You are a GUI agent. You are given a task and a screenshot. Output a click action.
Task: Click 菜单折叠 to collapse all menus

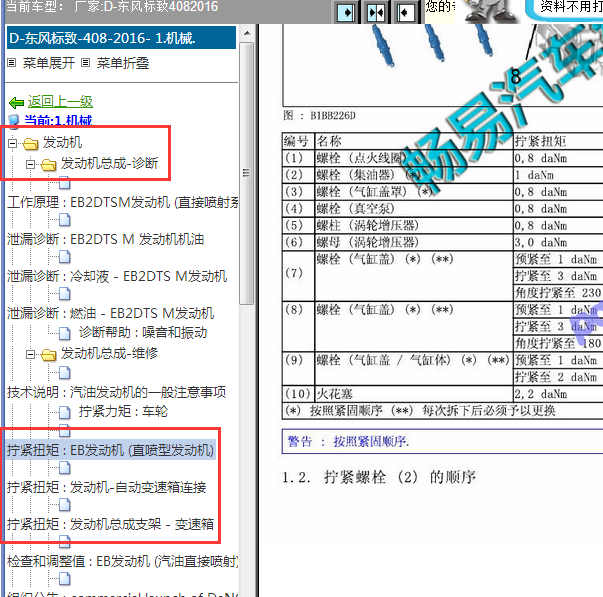click(123, 63)
